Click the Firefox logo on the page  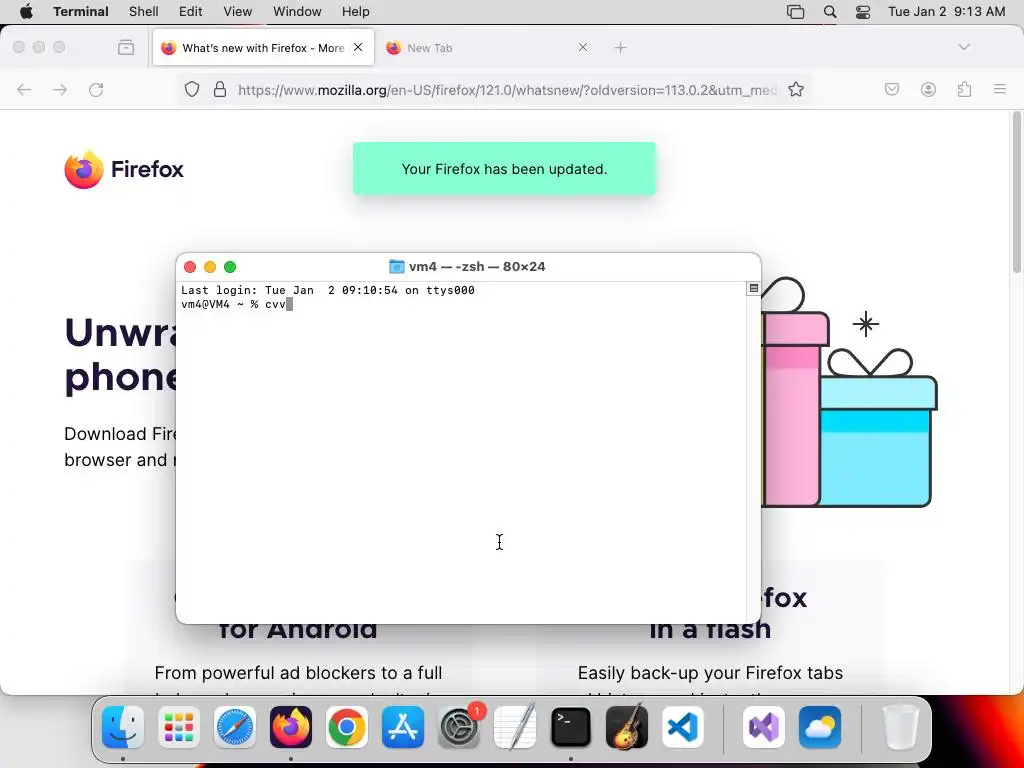124,169
